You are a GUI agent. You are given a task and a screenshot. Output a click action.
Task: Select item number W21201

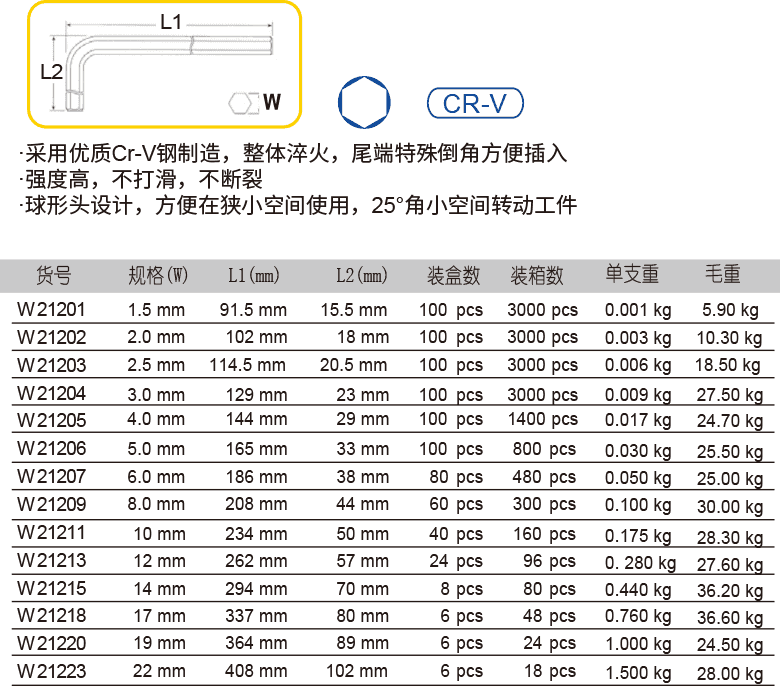tap(51, 309)
